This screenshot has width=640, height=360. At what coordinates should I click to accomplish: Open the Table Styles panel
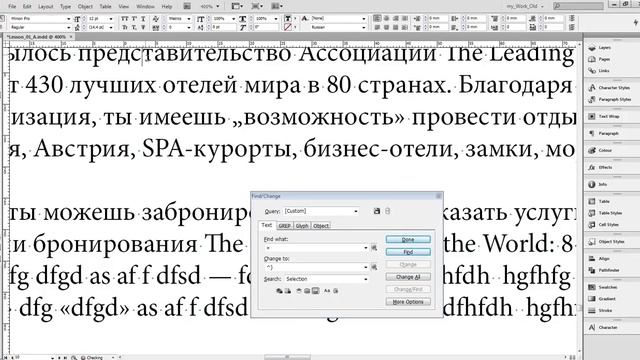605,213
